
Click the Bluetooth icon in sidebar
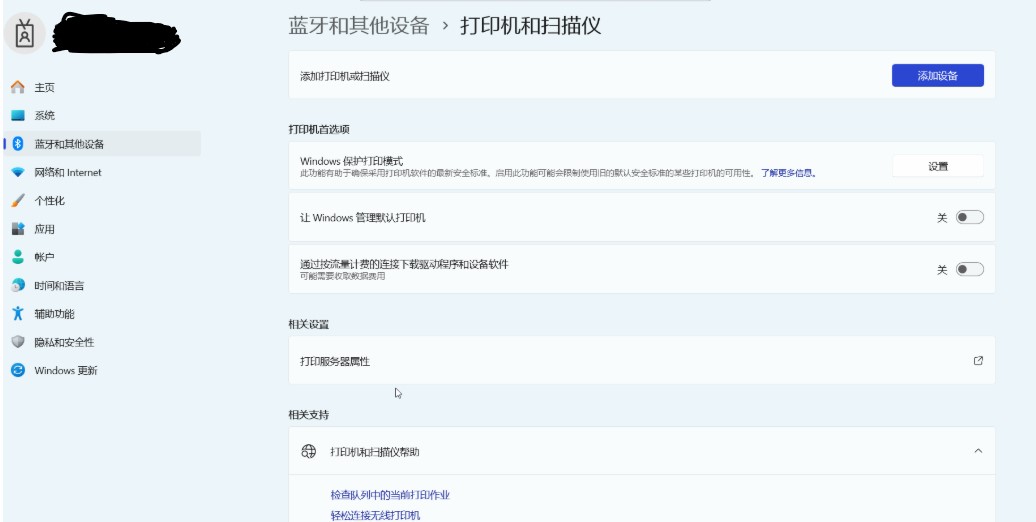point(18,144)
